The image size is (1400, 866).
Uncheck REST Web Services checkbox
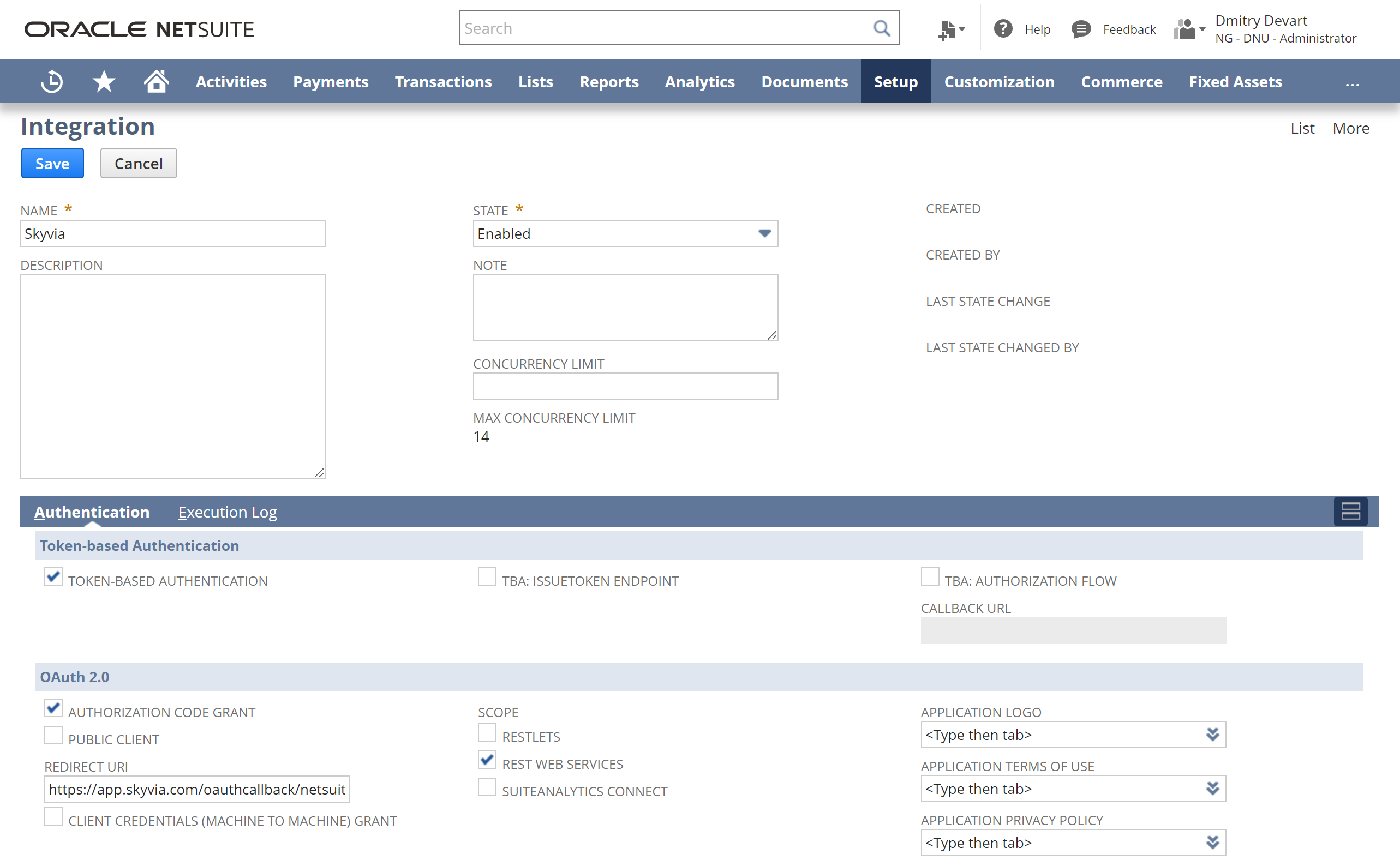coord(487,760)
